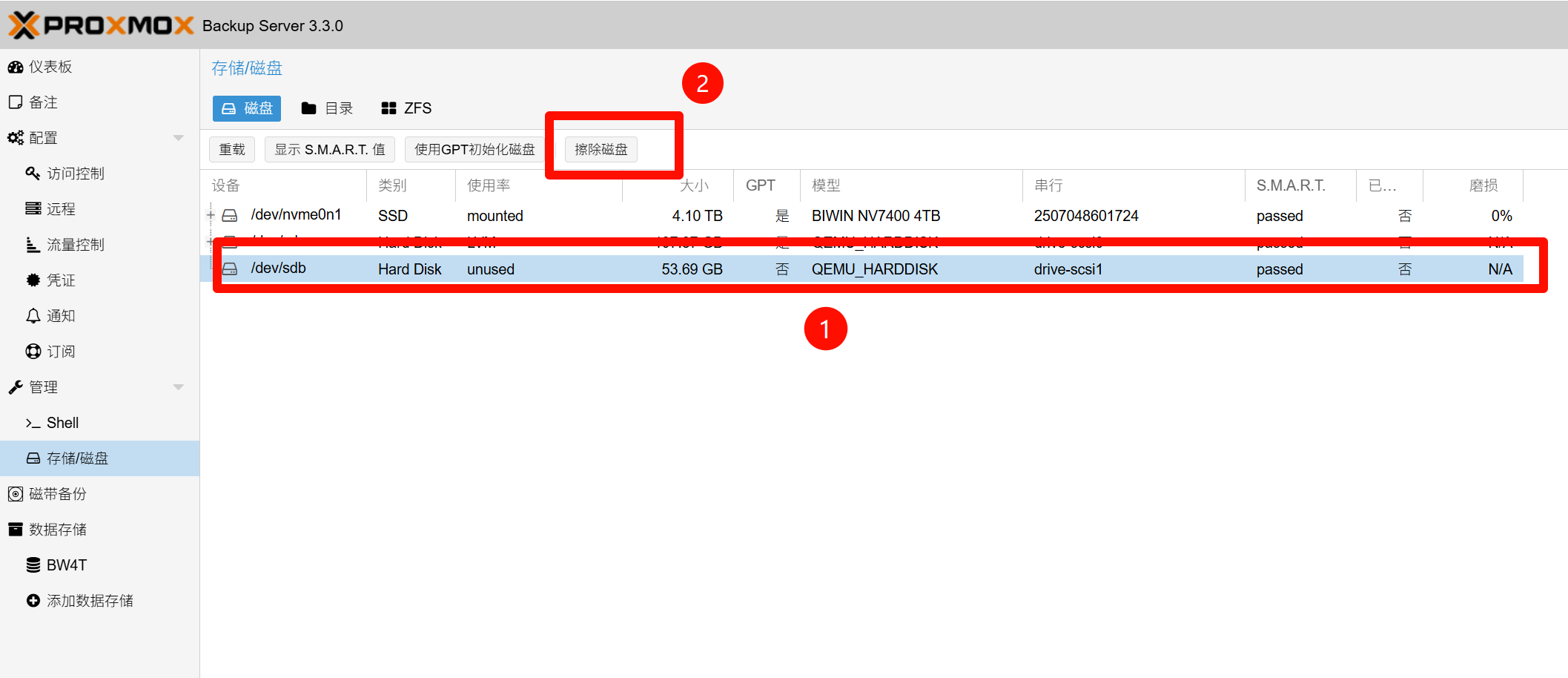Click the Proxmox logo in header
This screenshot has height=678, width=1568.
[101, 25]
